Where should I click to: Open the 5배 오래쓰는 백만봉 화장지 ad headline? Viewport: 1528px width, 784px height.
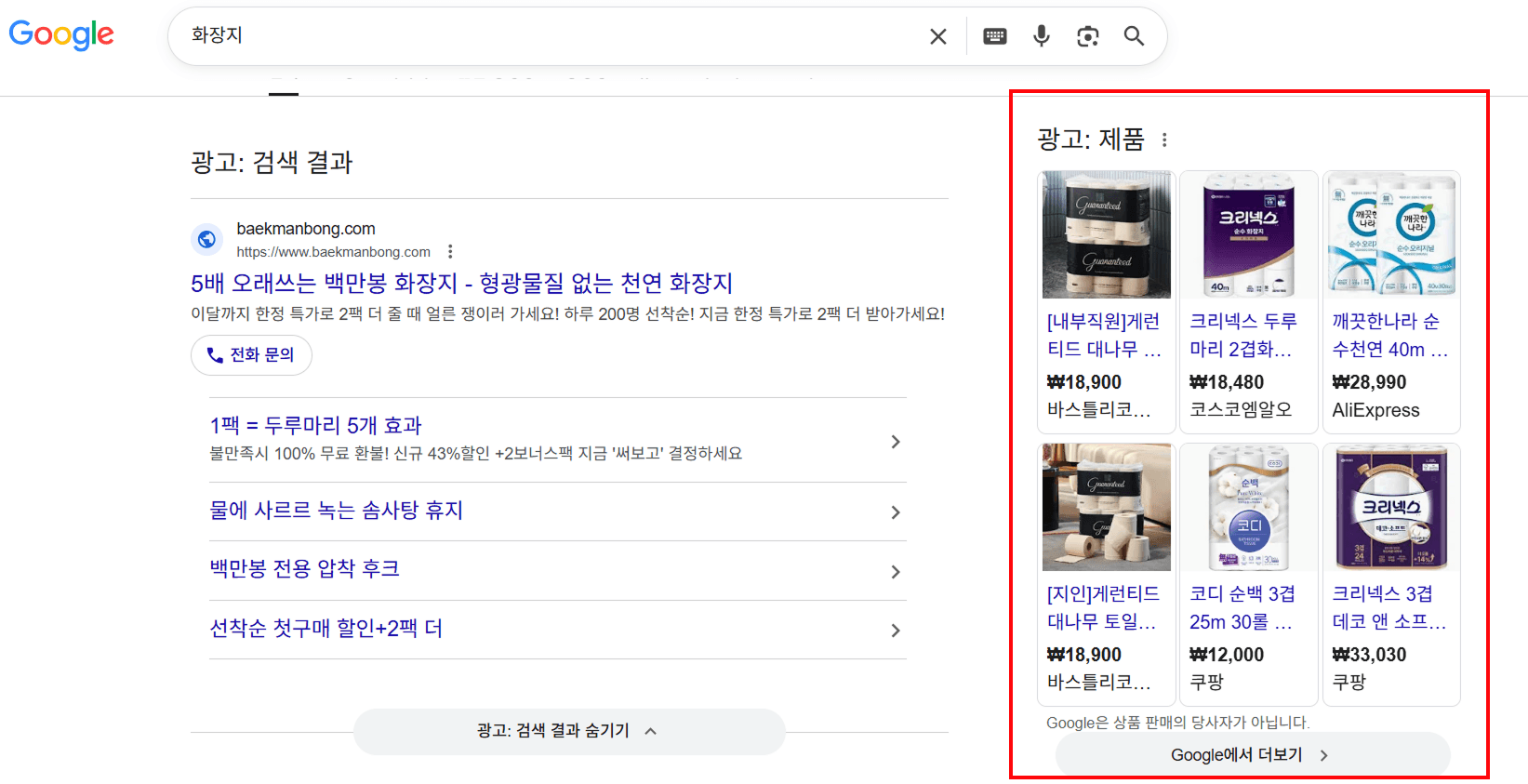[x=462, y=283]
